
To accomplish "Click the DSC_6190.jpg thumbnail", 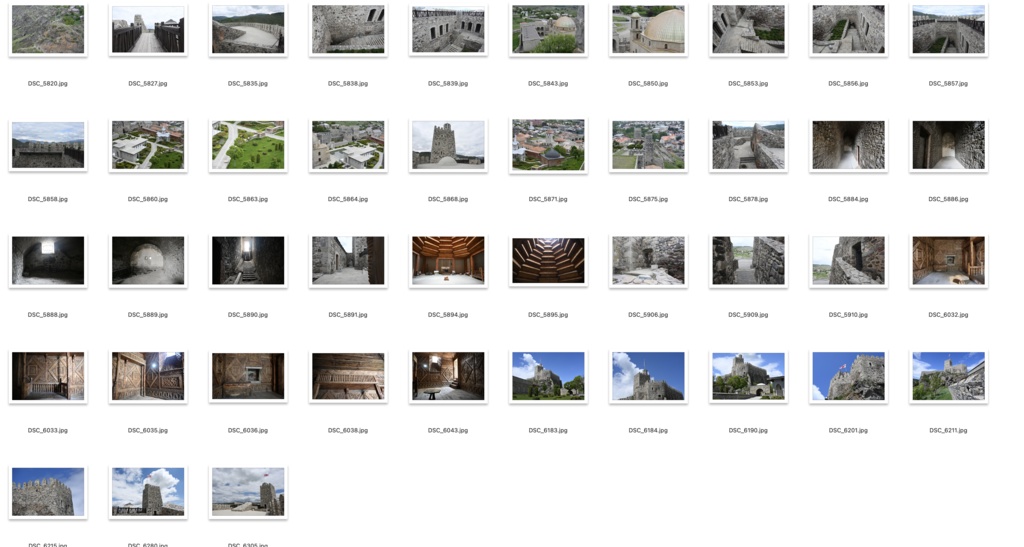I will (748, 376).
